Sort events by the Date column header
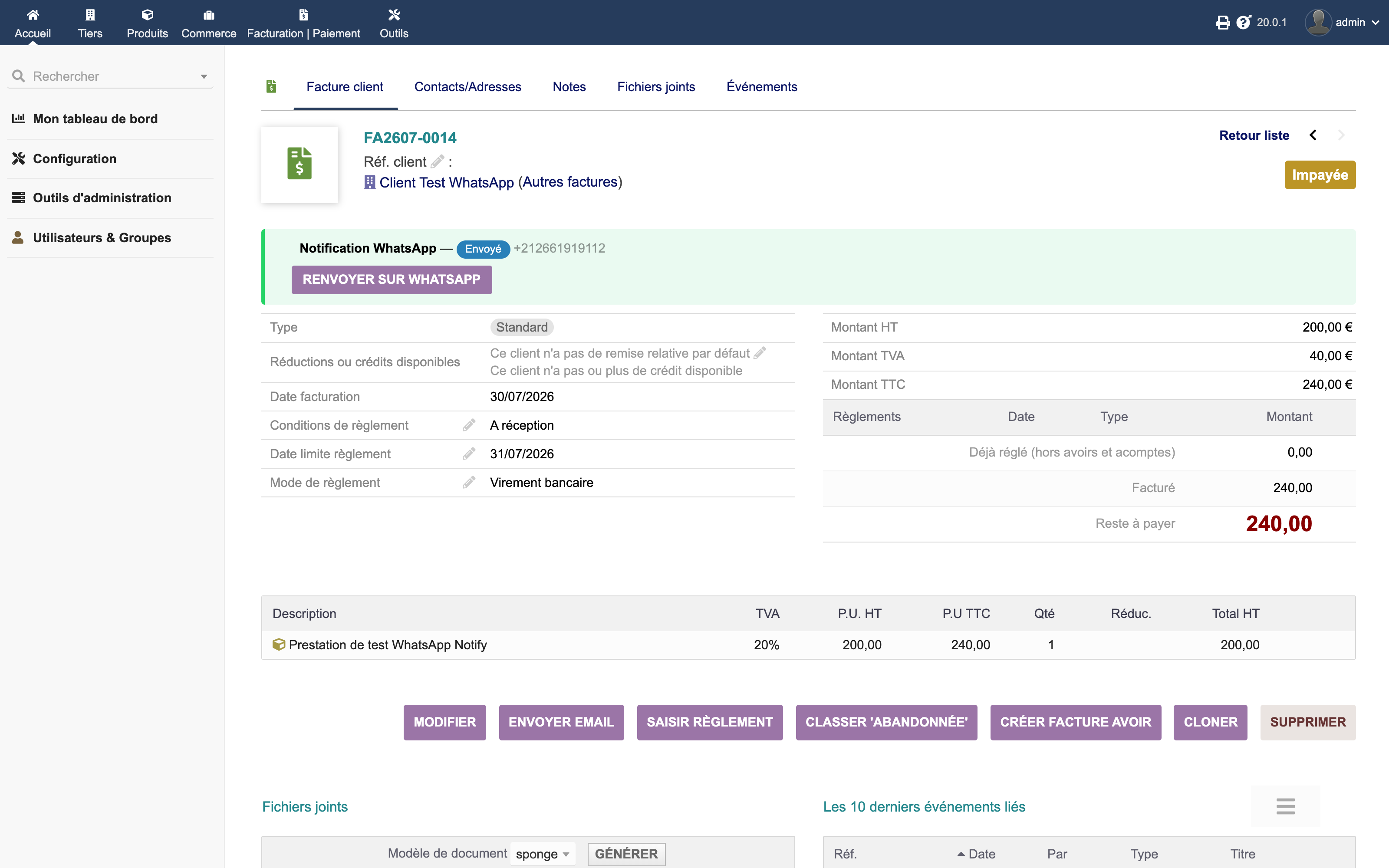This screenshot has width=1389, height=868. tap(981, 854)
